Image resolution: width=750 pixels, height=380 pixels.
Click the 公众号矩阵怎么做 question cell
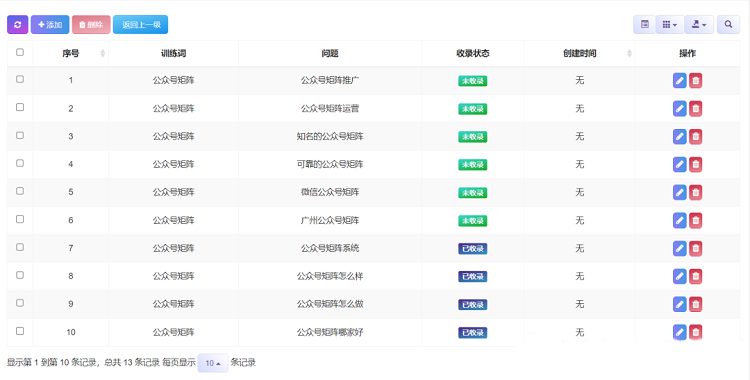point(330,304)
